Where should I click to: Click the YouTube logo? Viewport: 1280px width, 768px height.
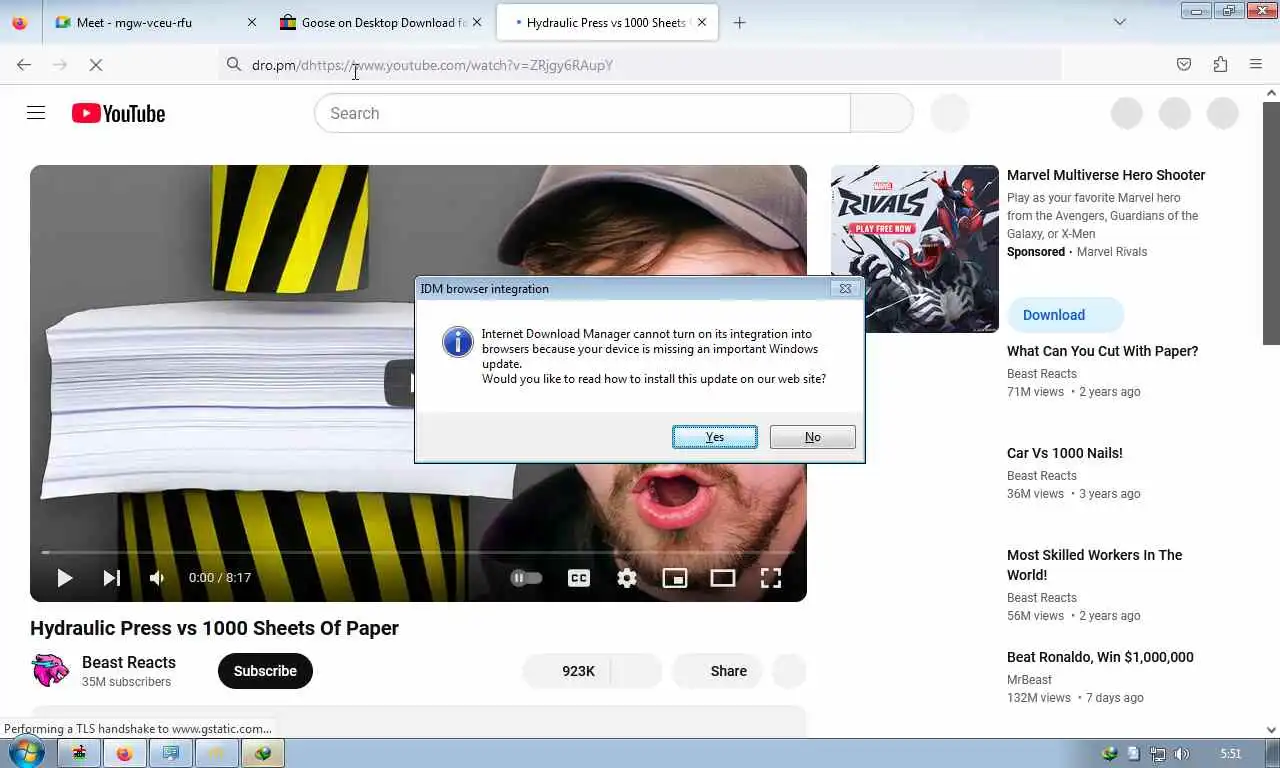[x=118, y=114]
